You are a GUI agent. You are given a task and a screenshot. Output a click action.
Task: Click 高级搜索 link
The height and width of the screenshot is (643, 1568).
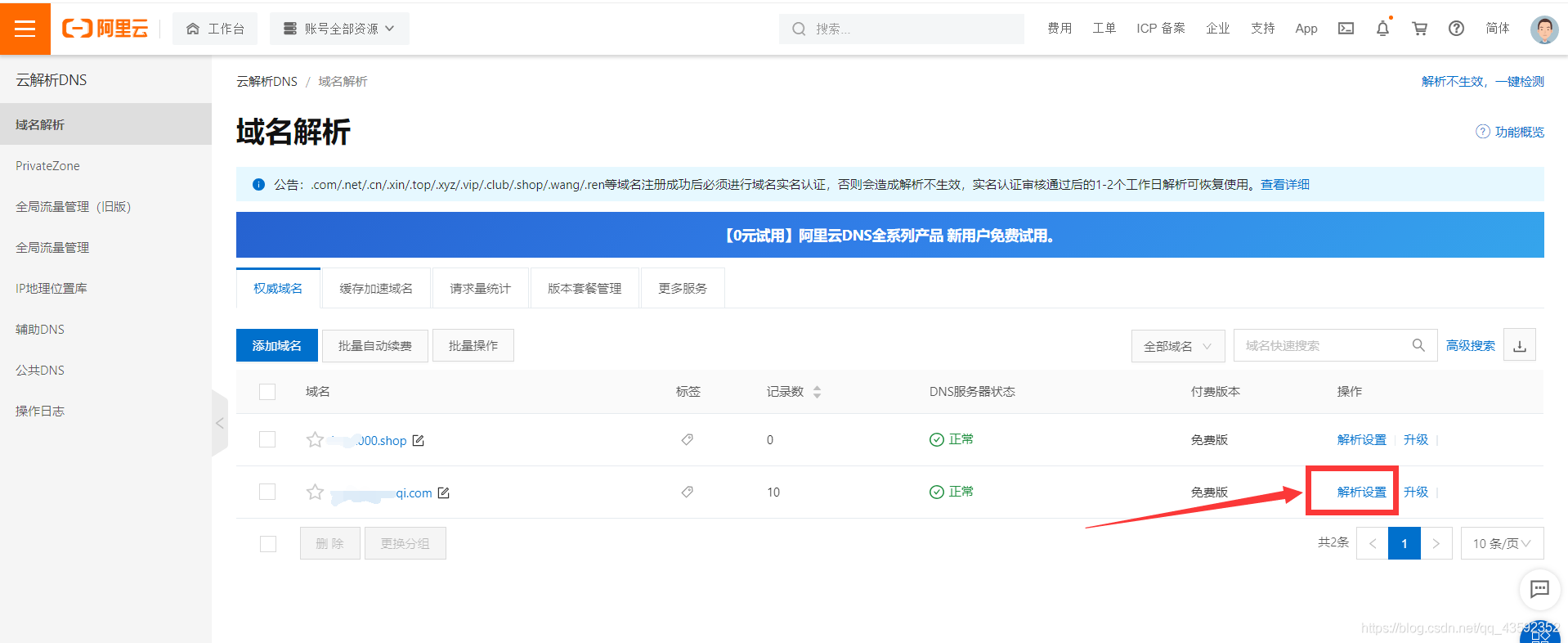pos(1471,345)
